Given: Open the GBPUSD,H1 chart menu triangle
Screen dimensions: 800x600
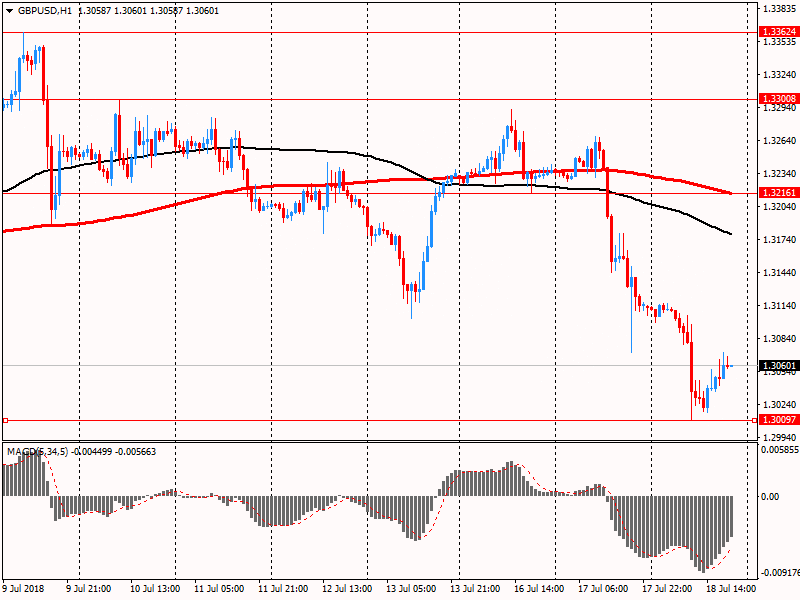Looking at the screenshot, I should point(9,11).
